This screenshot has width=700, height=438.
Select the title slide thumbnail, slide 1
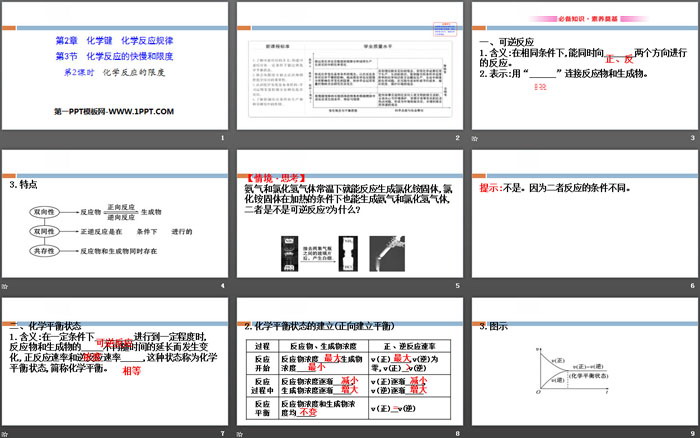[x=115, y=66]
